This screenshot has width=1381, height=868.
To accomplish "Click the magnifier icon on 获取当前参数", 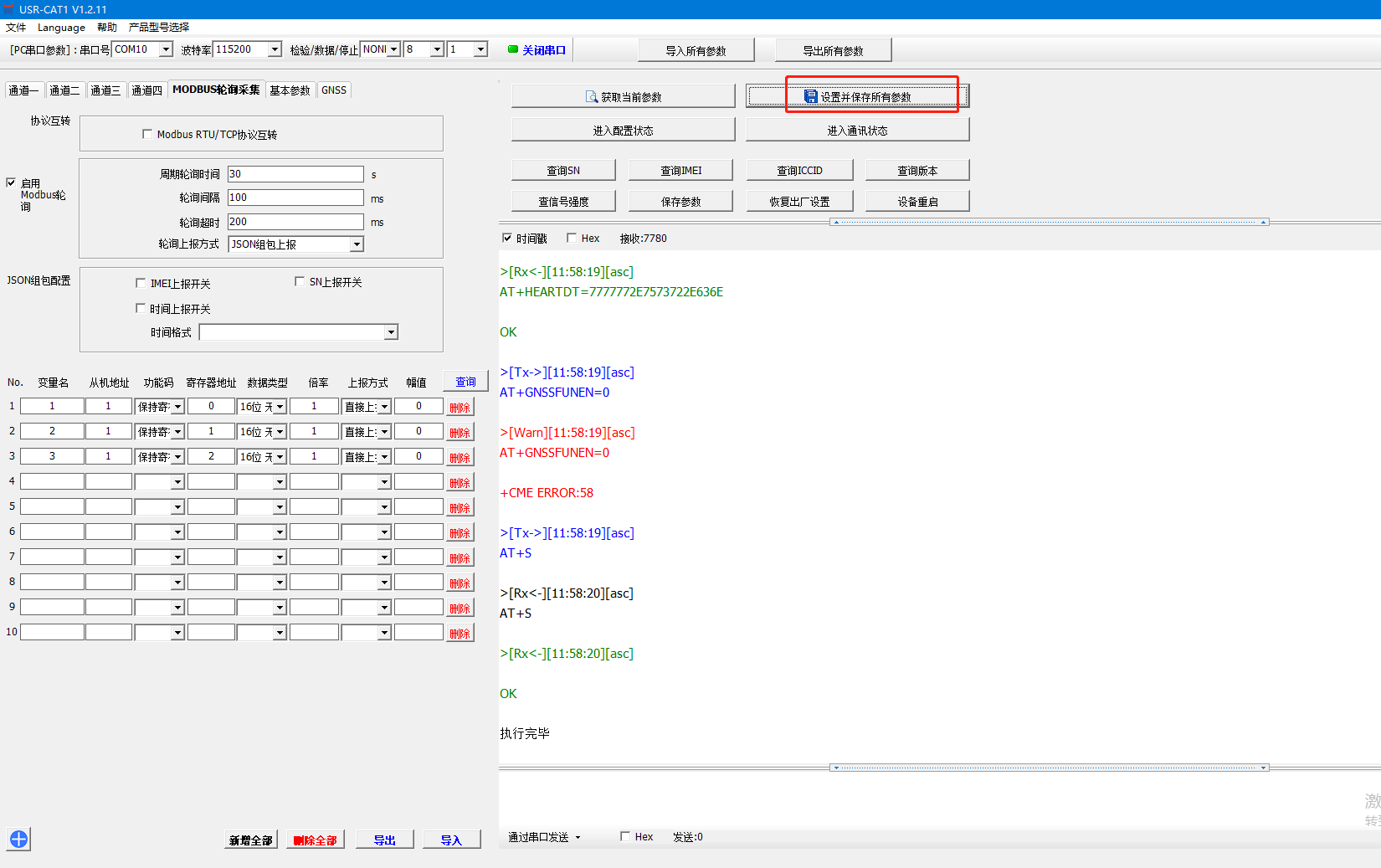I will (591, 97).
